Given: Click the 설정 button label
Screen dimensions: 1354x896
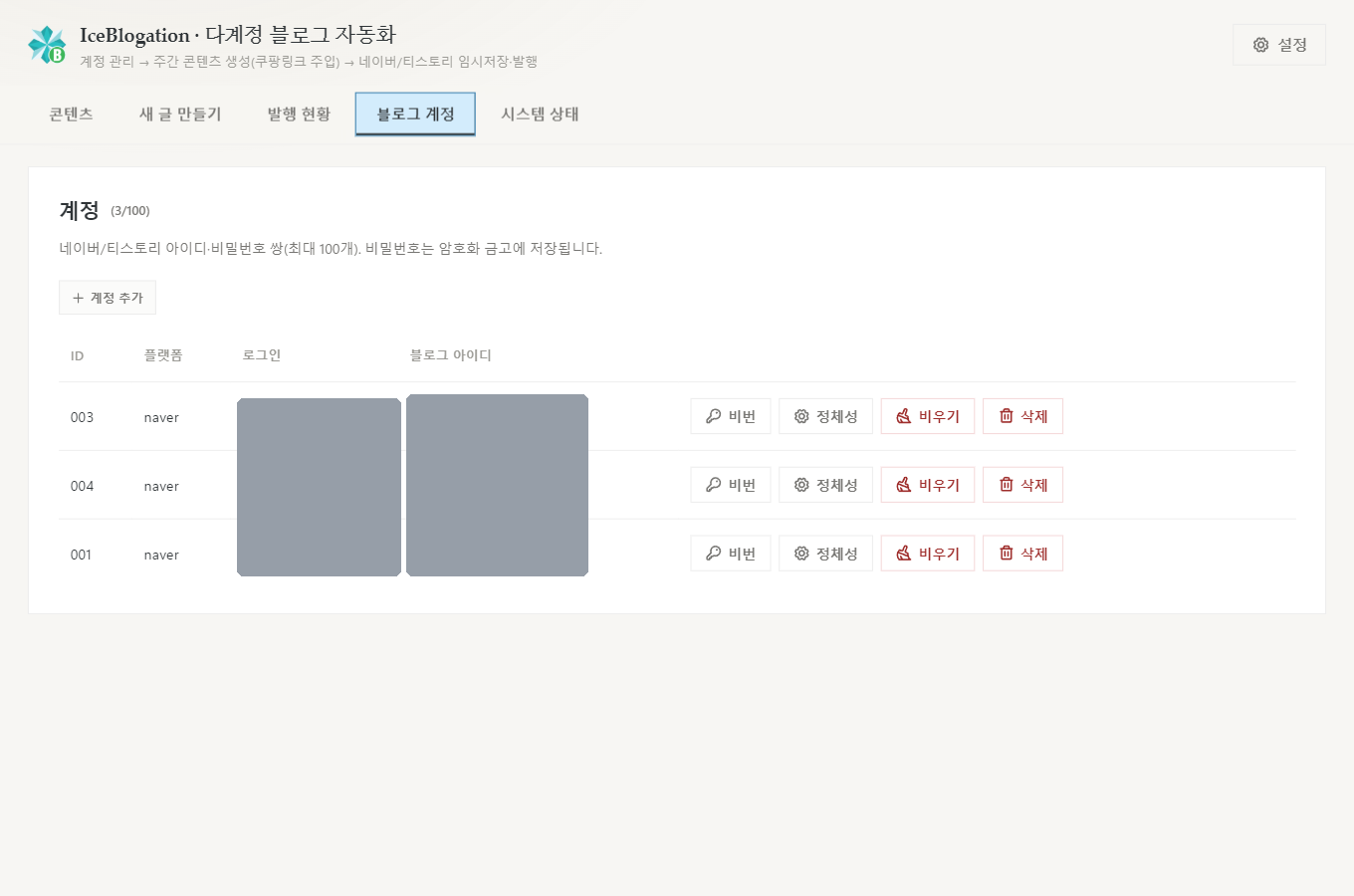Looking at the screenshot, I should [1292, 45].
